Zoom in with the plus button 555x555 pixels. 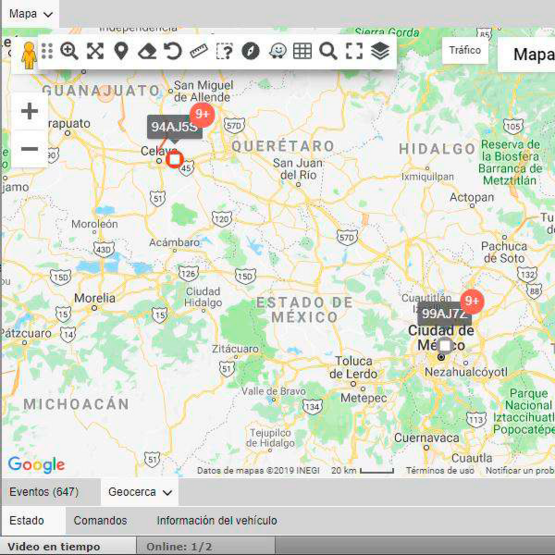click(x=30, y=111)
